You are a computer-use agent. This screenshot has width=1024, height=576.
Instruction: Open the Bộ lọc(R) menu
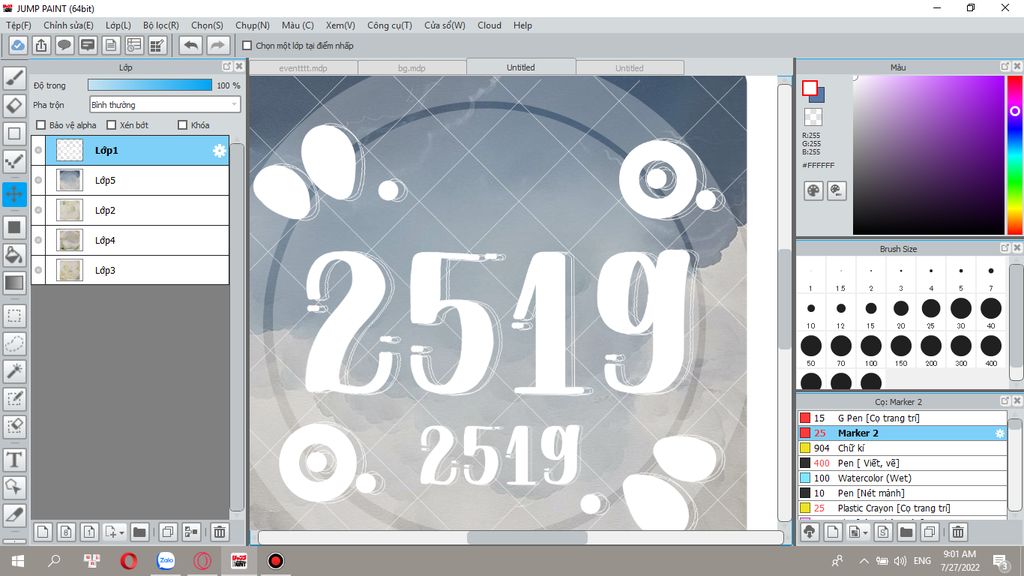click(x=161, y=25)
